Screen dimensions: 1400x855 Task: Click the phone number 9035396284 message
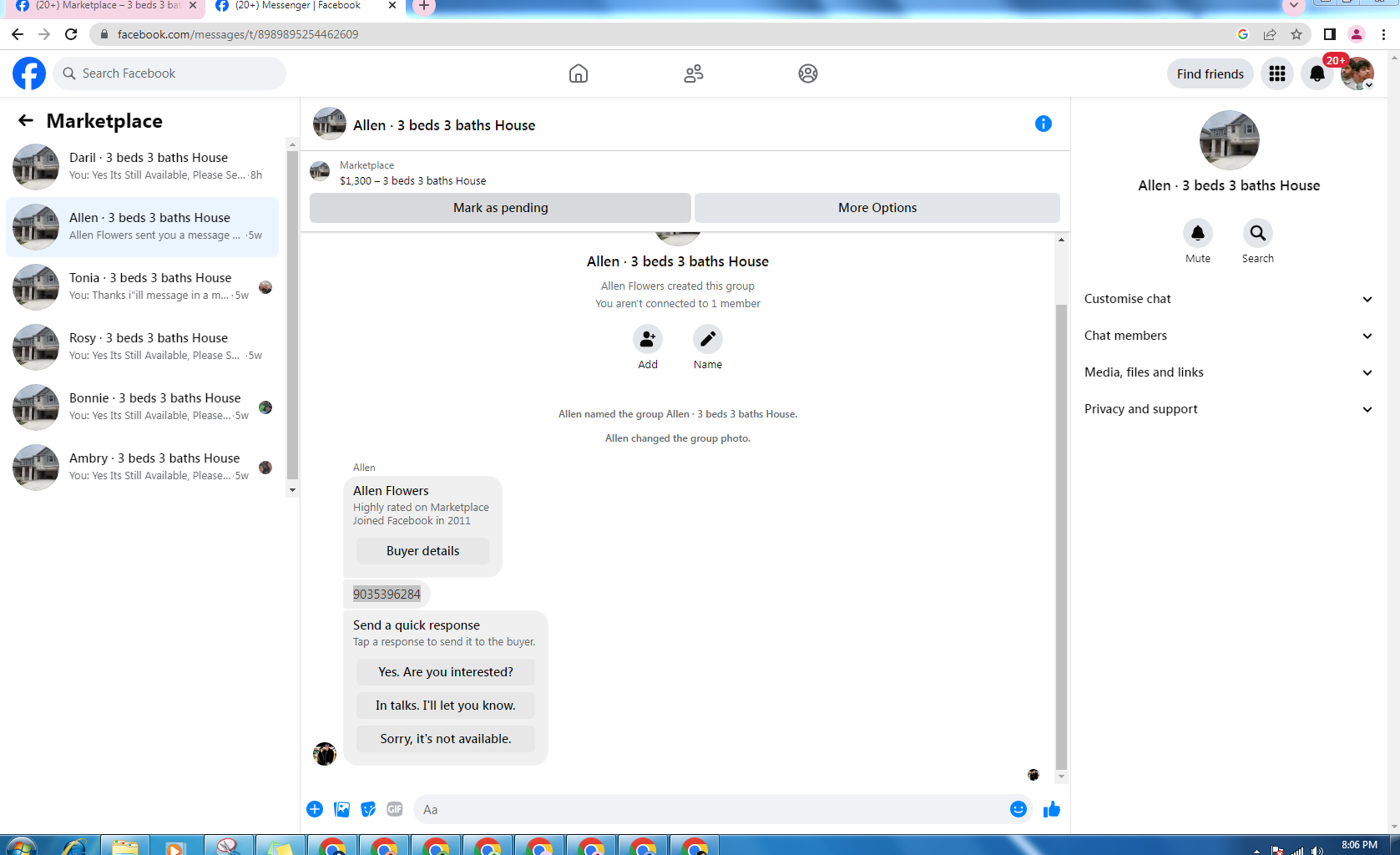click(387, 594)
